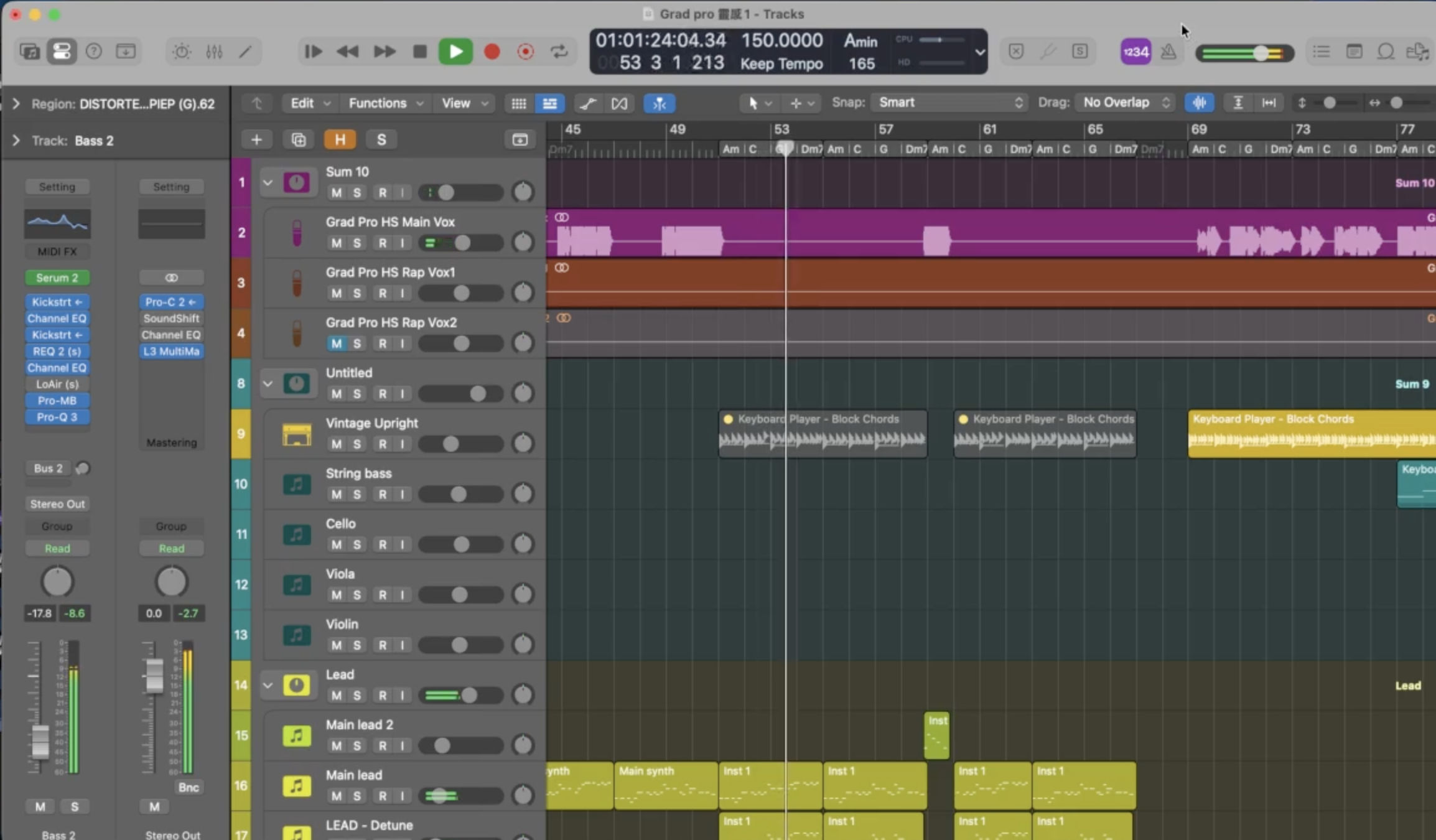
Task: Open the Library panel icon
Action: [29, 52]
